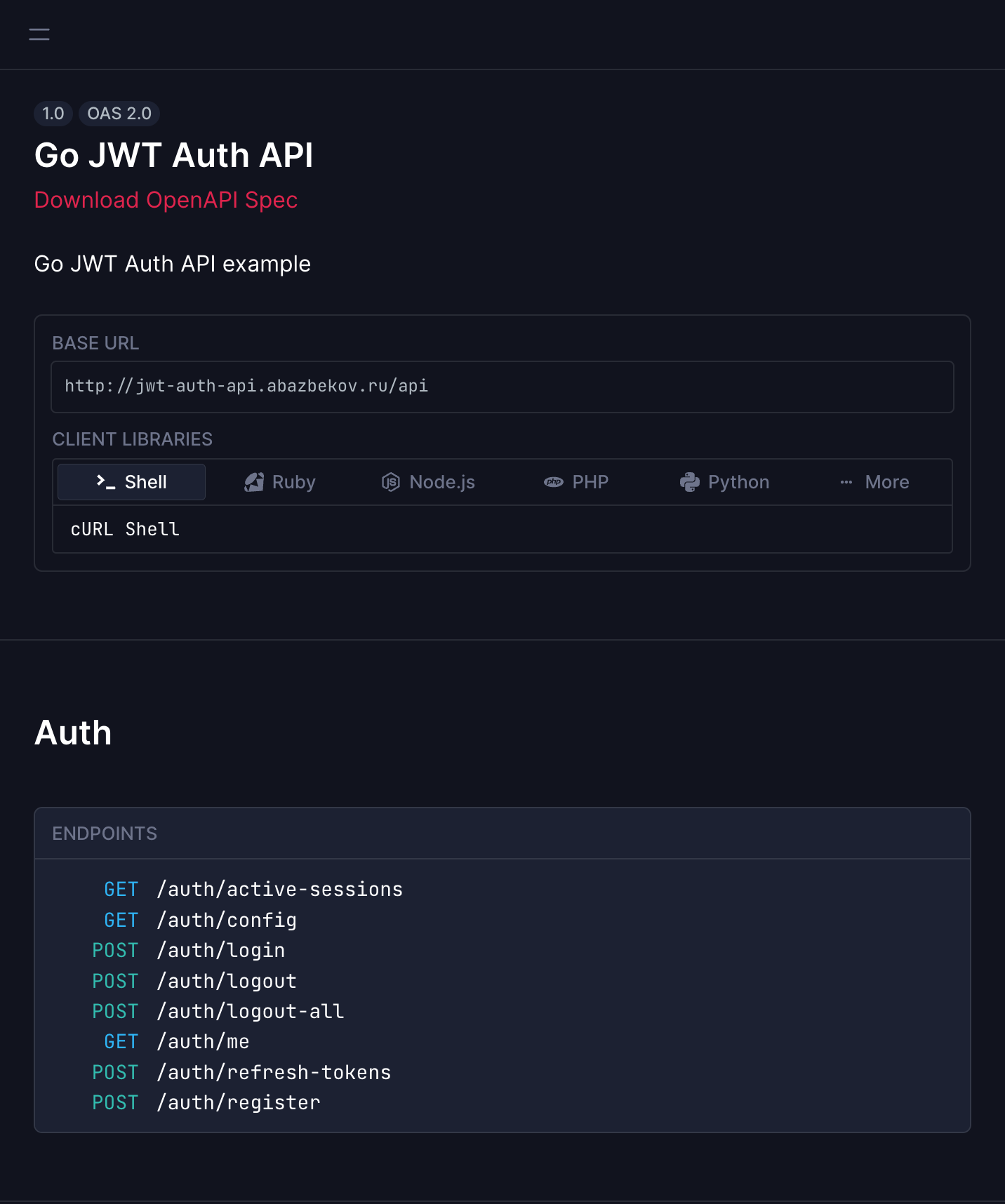
Task: Open GET /auth/me endpoint
Action: coord(177,1041)
